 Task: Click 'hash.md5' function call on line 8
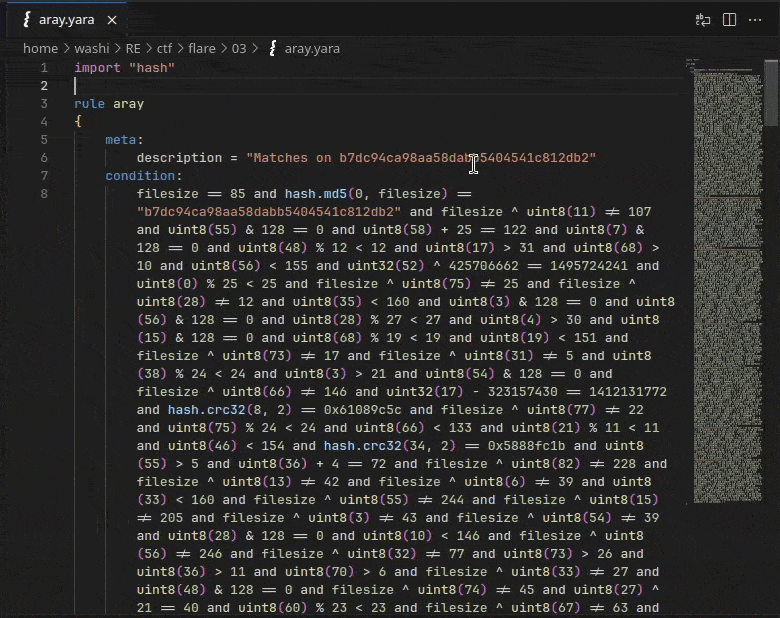tap(316, 194)
